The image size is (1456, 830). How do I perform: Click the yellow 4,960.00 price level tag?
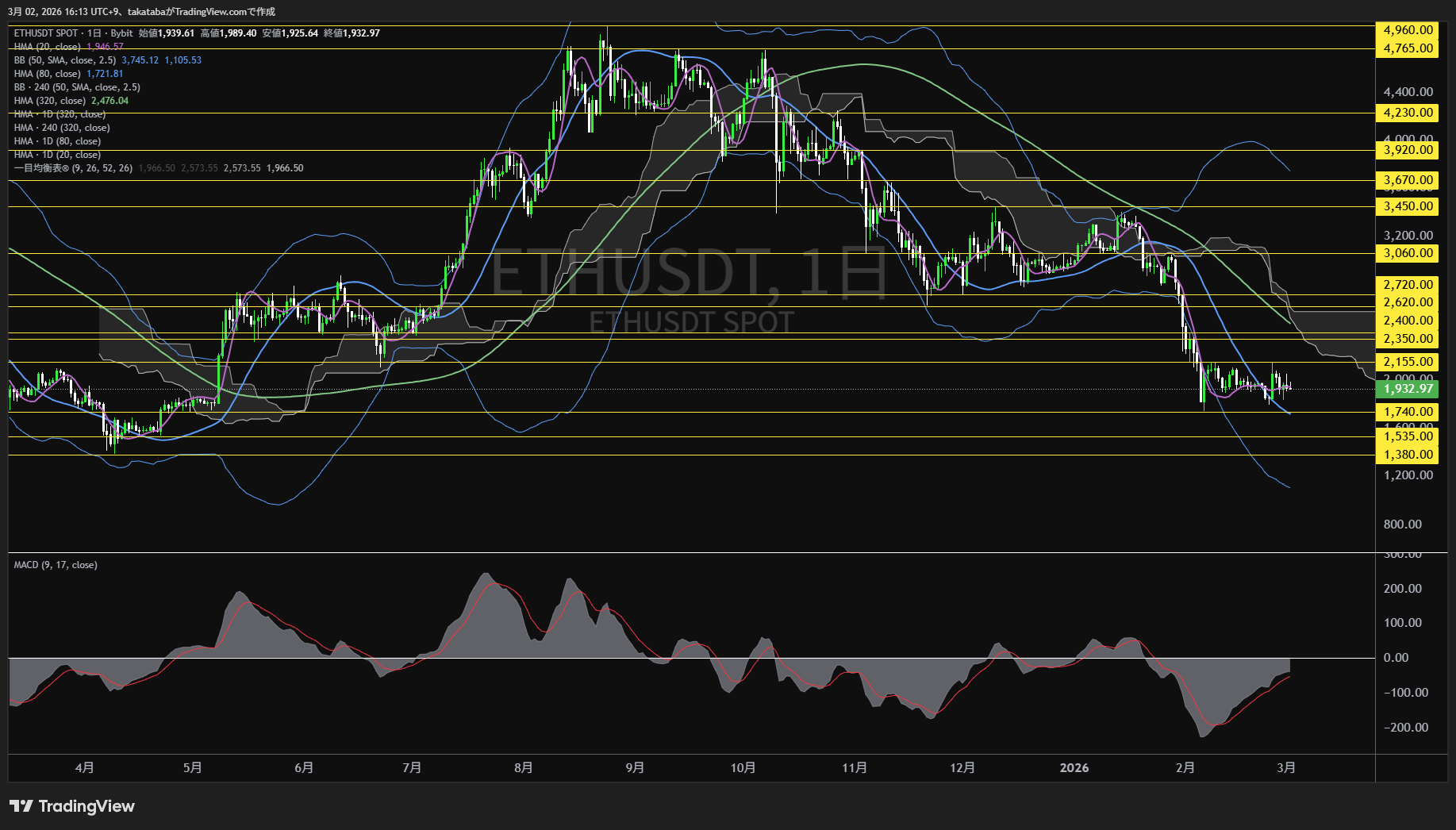coord(1408,30)
